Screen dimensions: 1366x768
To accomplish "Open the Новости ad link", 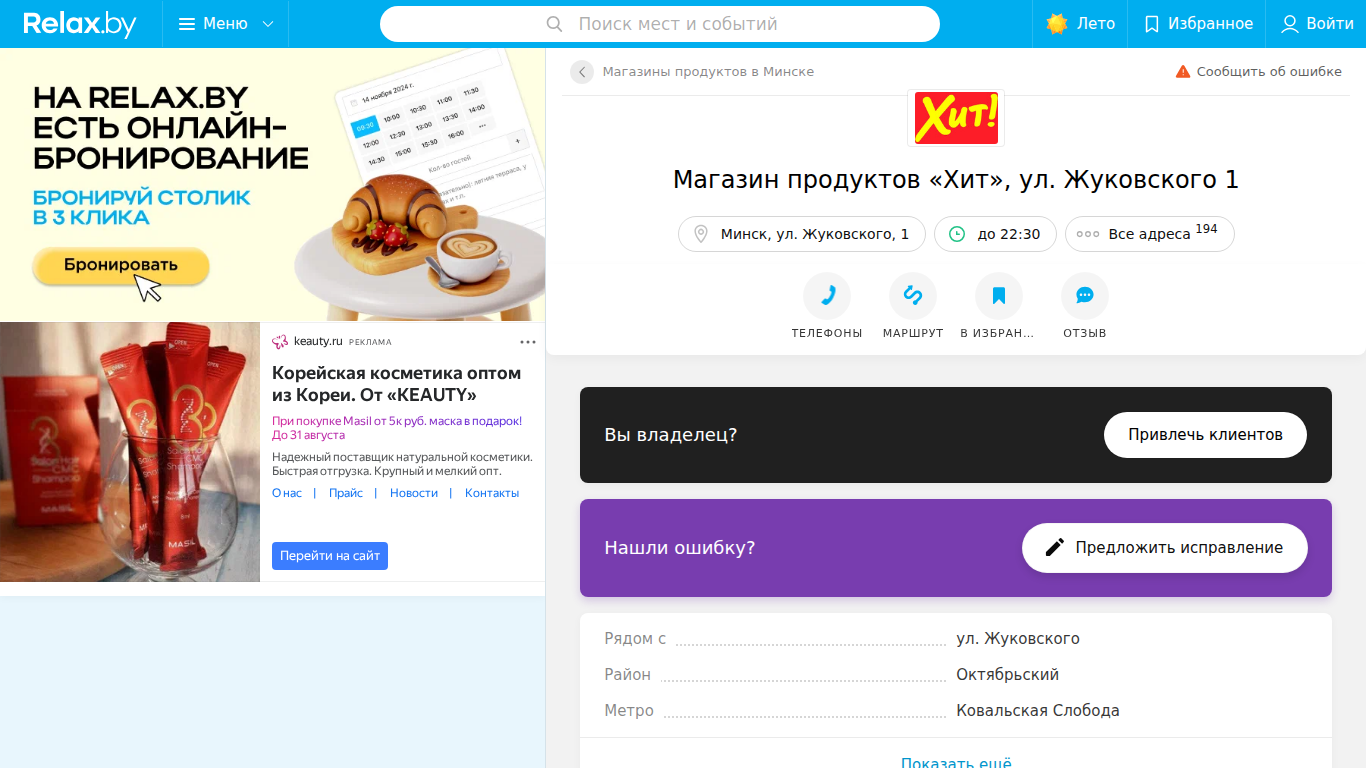I will pos(414,493).
